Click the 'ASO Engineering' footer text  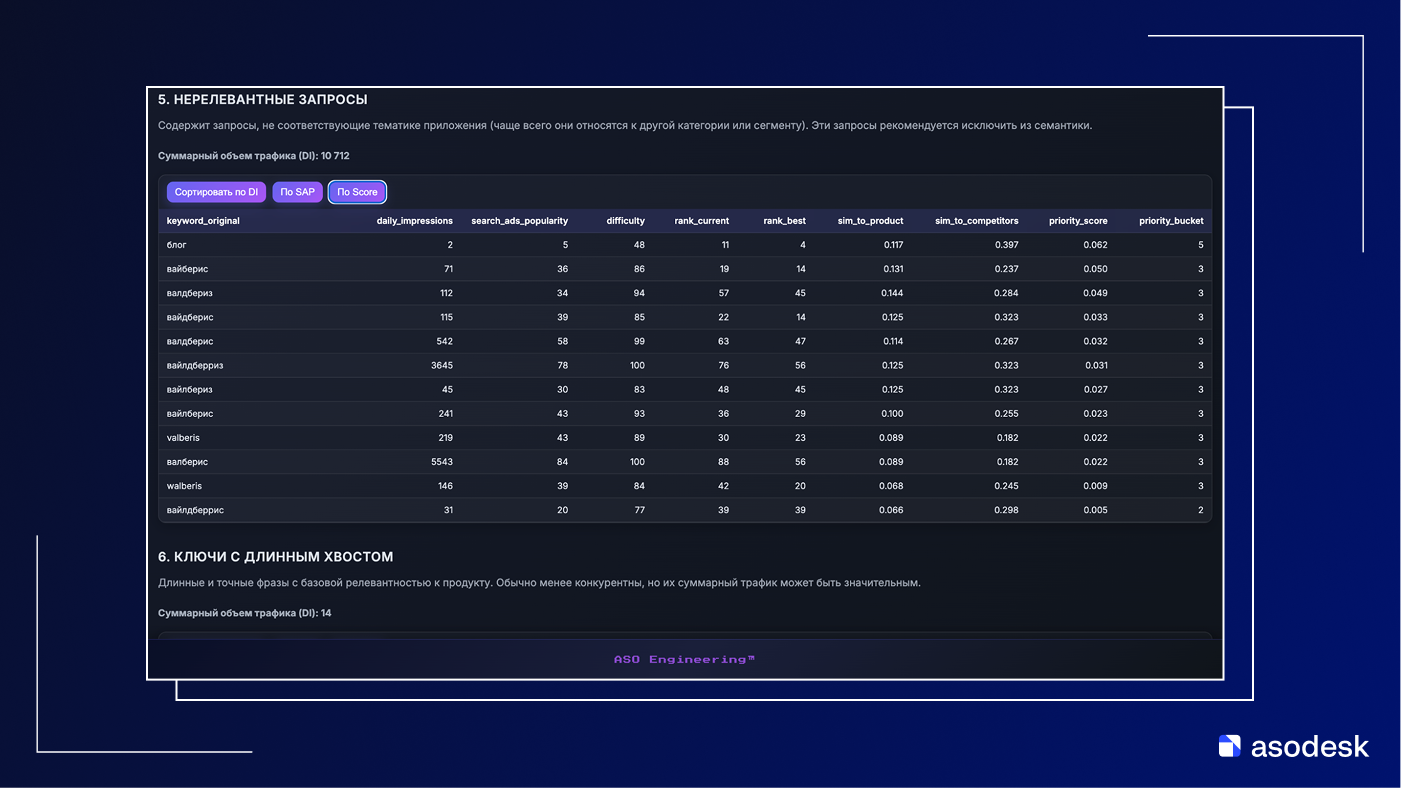click(x=685, y=660)
